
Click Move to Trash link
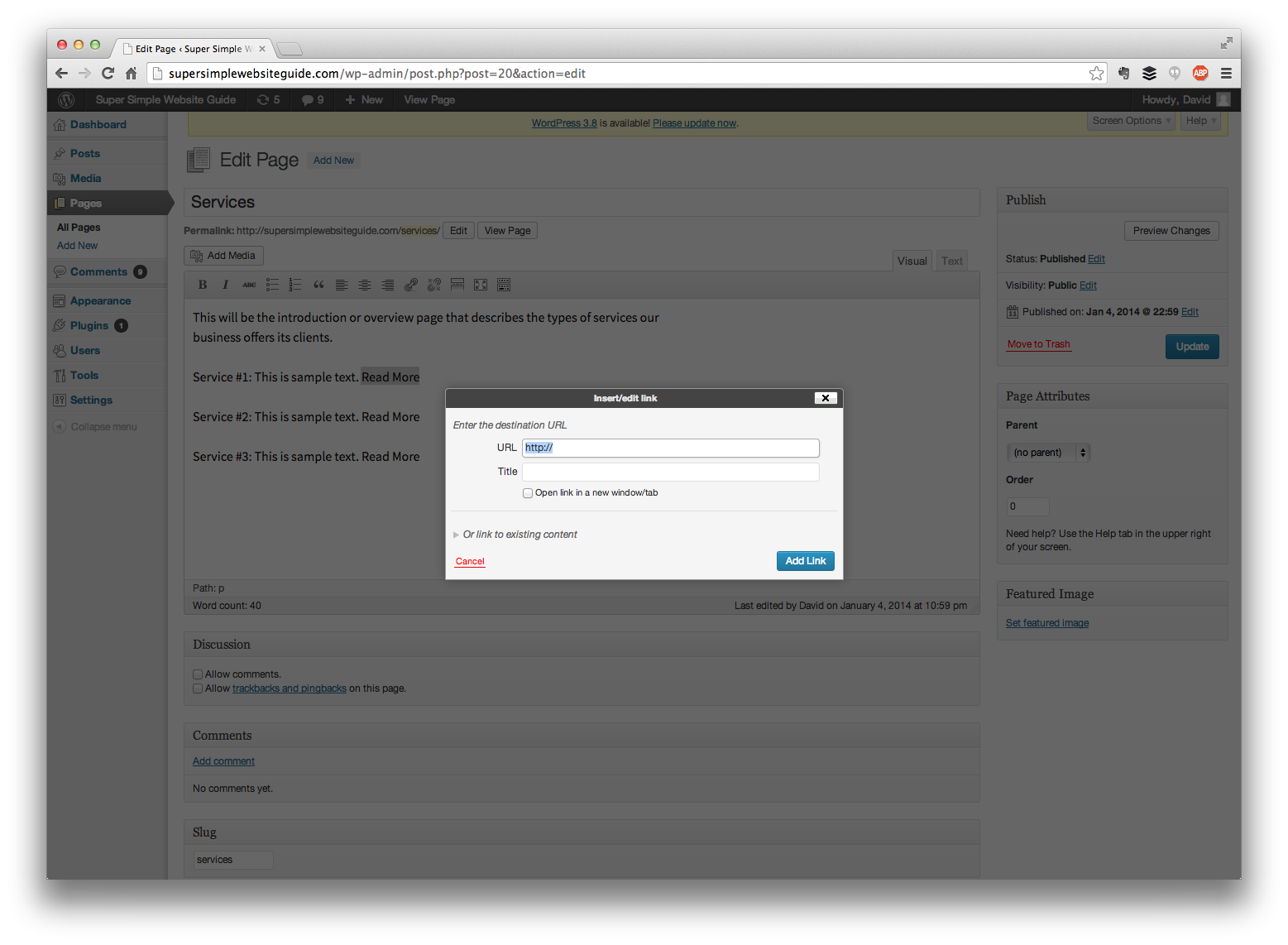click(x=1038, y=345)
